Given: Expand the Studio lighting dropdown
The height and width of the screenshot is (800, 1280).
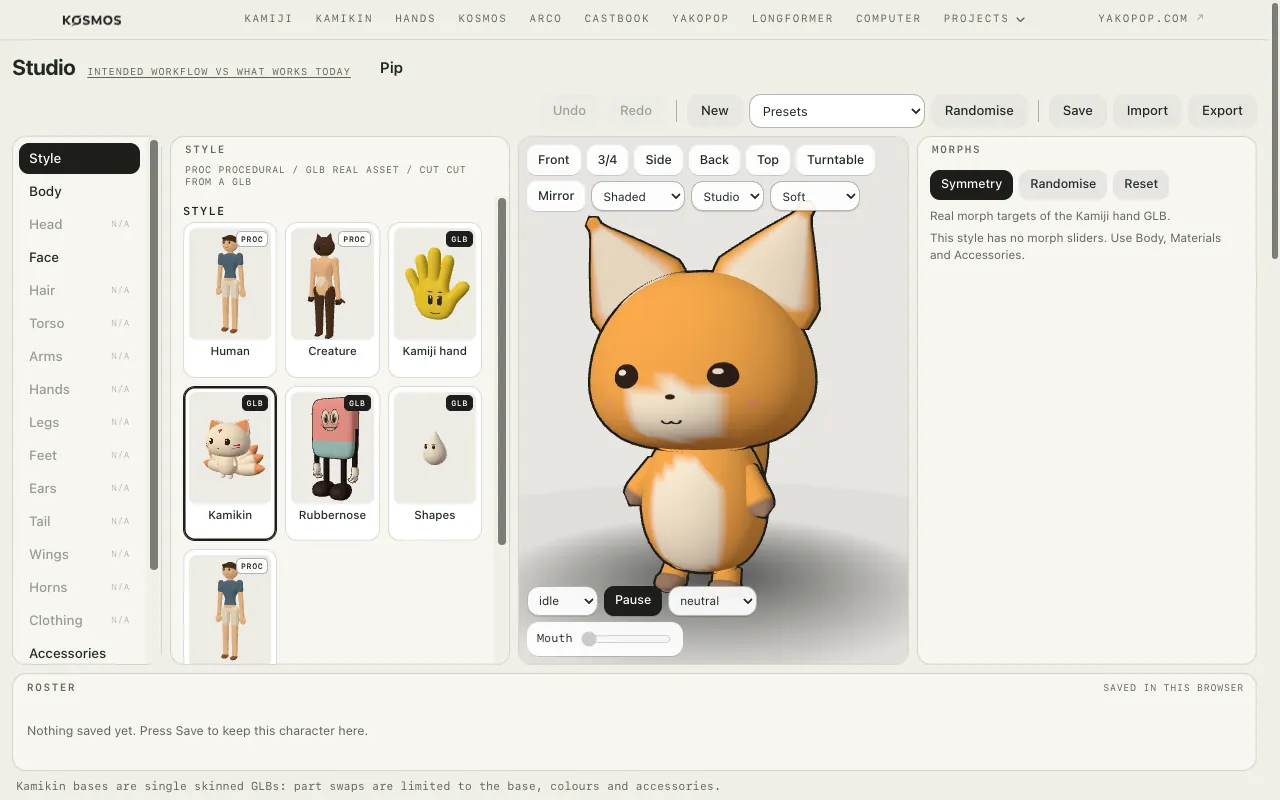Looking at the screenshot, I should pyautogui.click(x=727, y=196).
